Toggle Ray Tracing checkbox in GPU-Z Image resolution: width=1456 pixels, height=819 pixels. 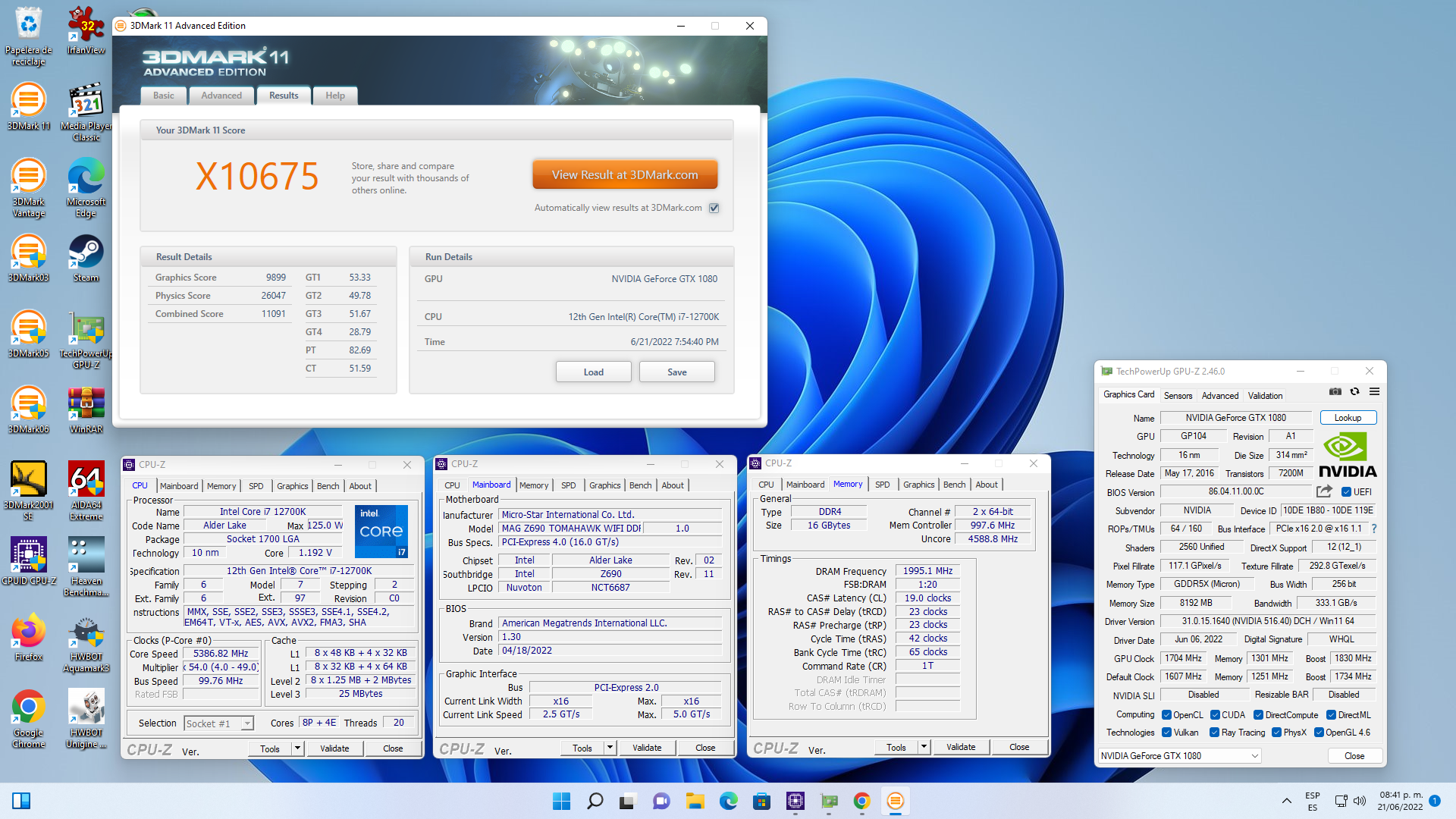point(1214,733)
